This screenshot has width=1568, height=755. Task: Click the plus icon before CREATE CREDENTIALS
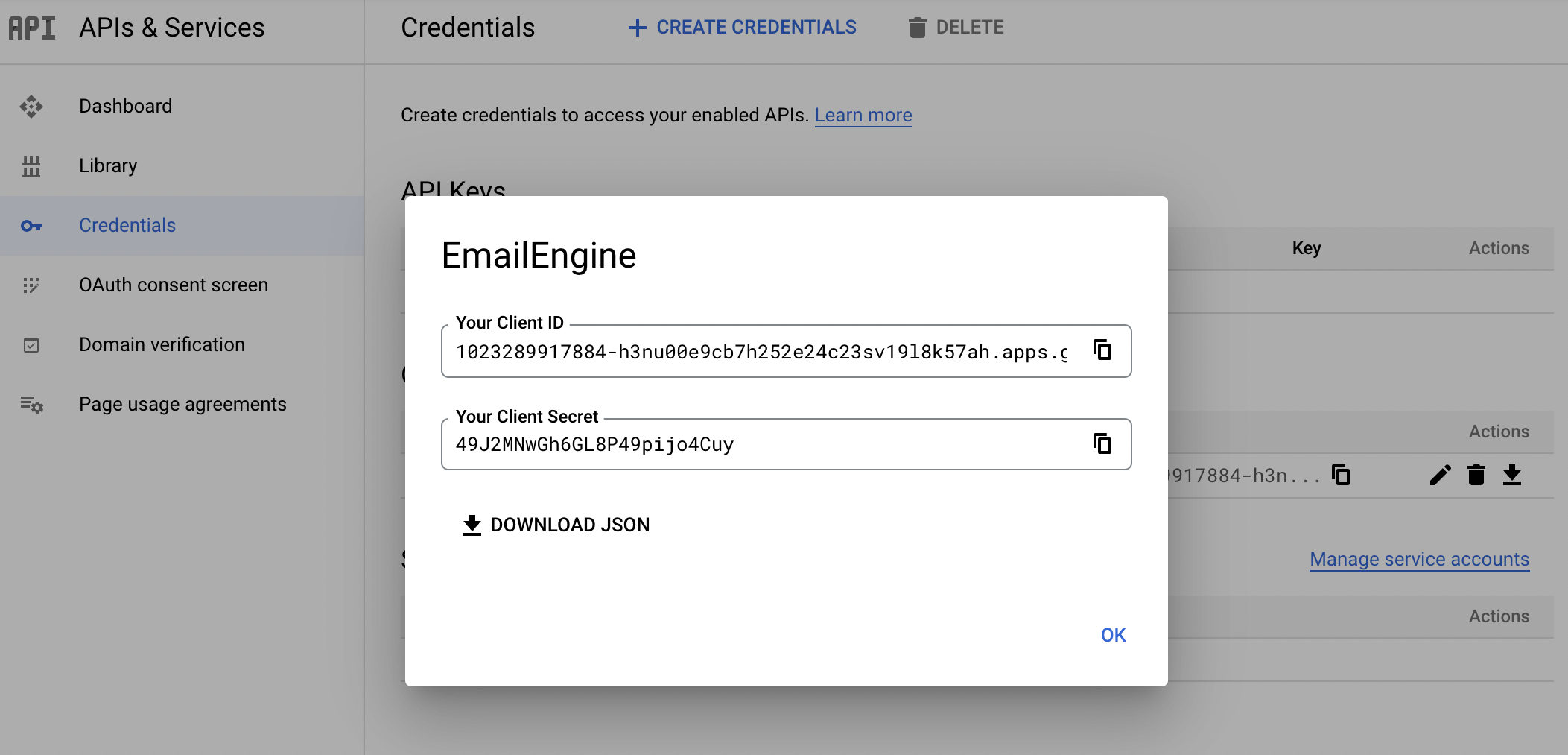638,28
